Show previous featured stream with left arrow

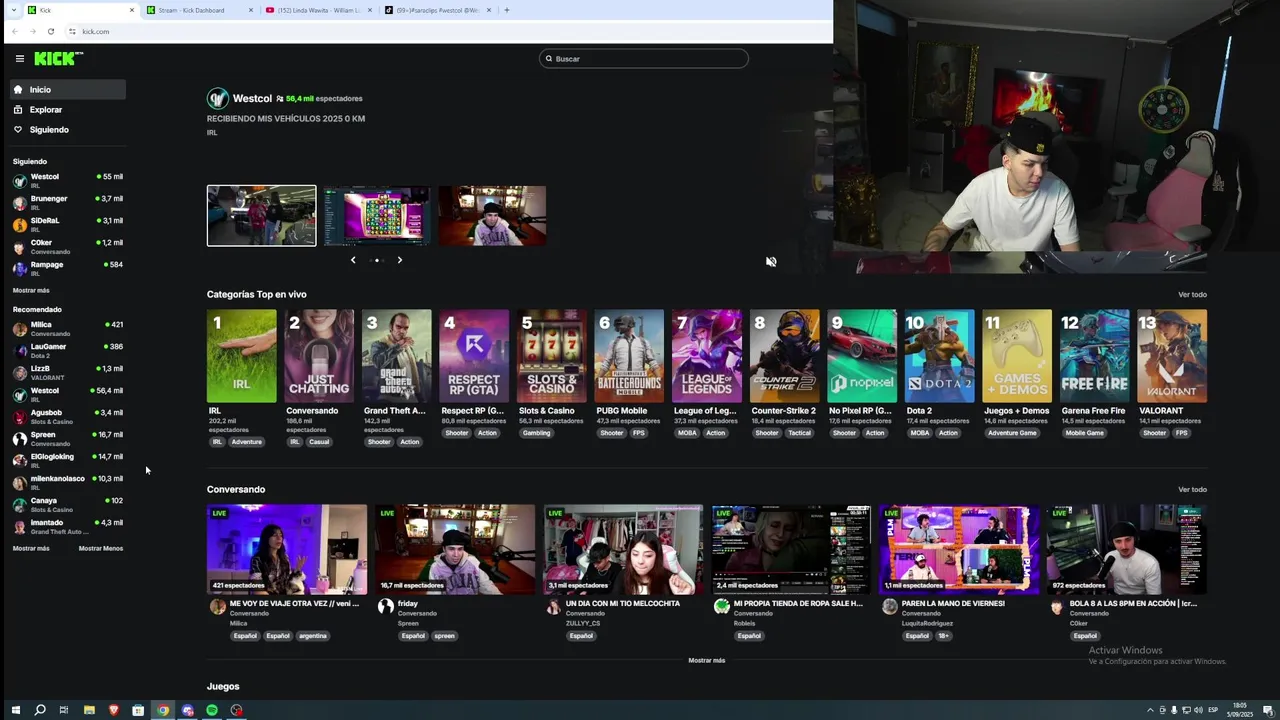pyautogui.click(x=353, y=260)
